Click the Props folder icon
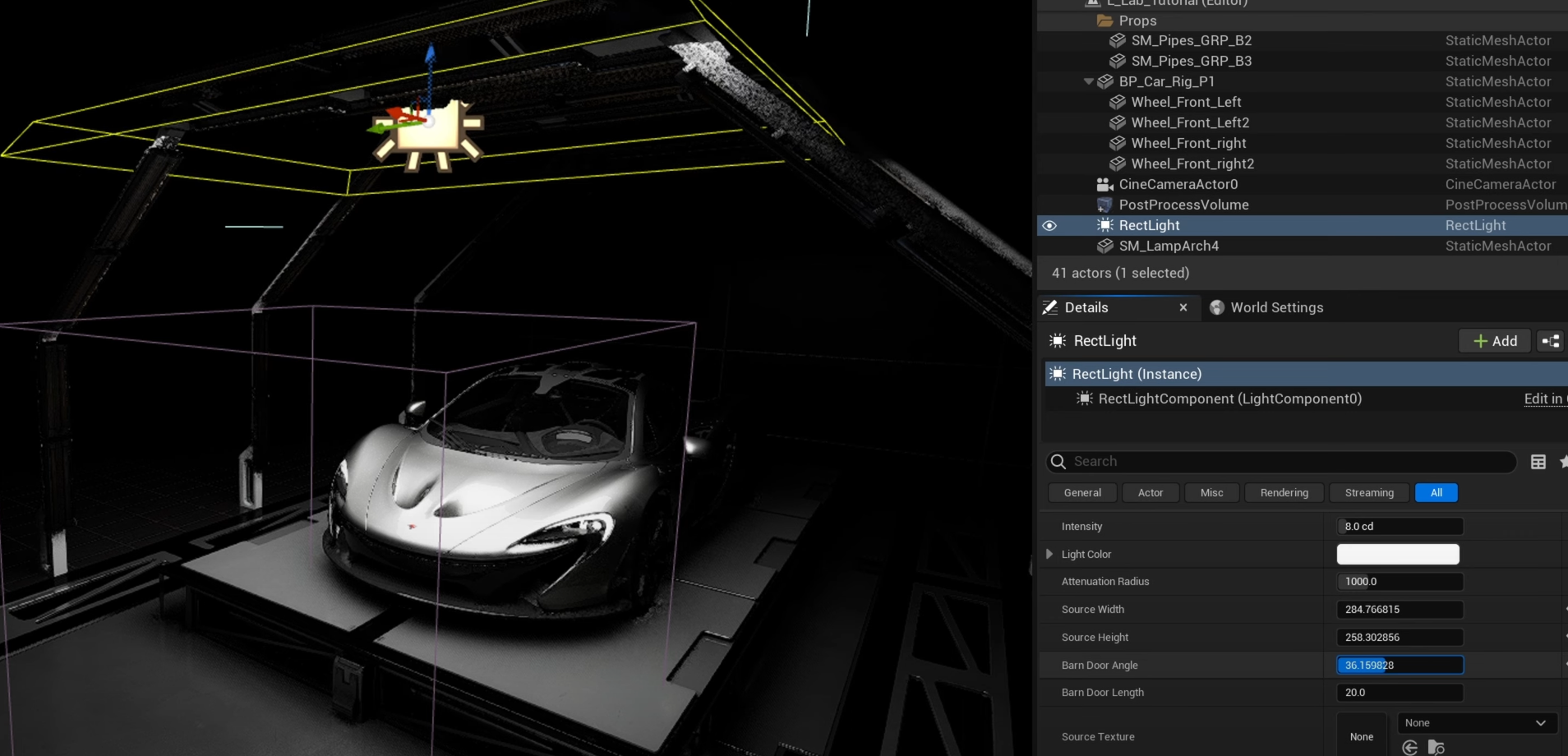The height and width of the screenshot is (756, 1568). 1105,21
